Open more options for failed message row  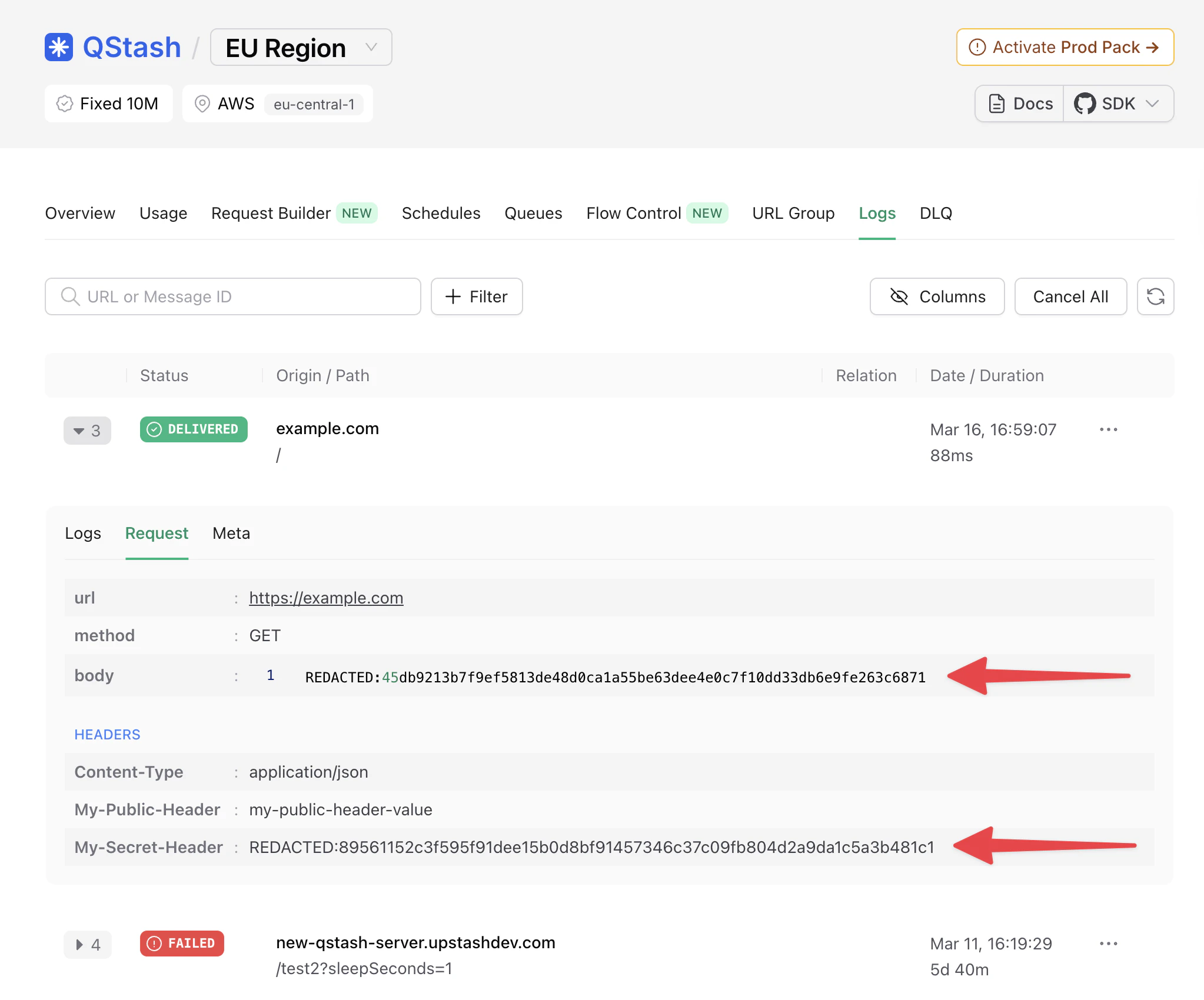click(x=1108, y=944)
